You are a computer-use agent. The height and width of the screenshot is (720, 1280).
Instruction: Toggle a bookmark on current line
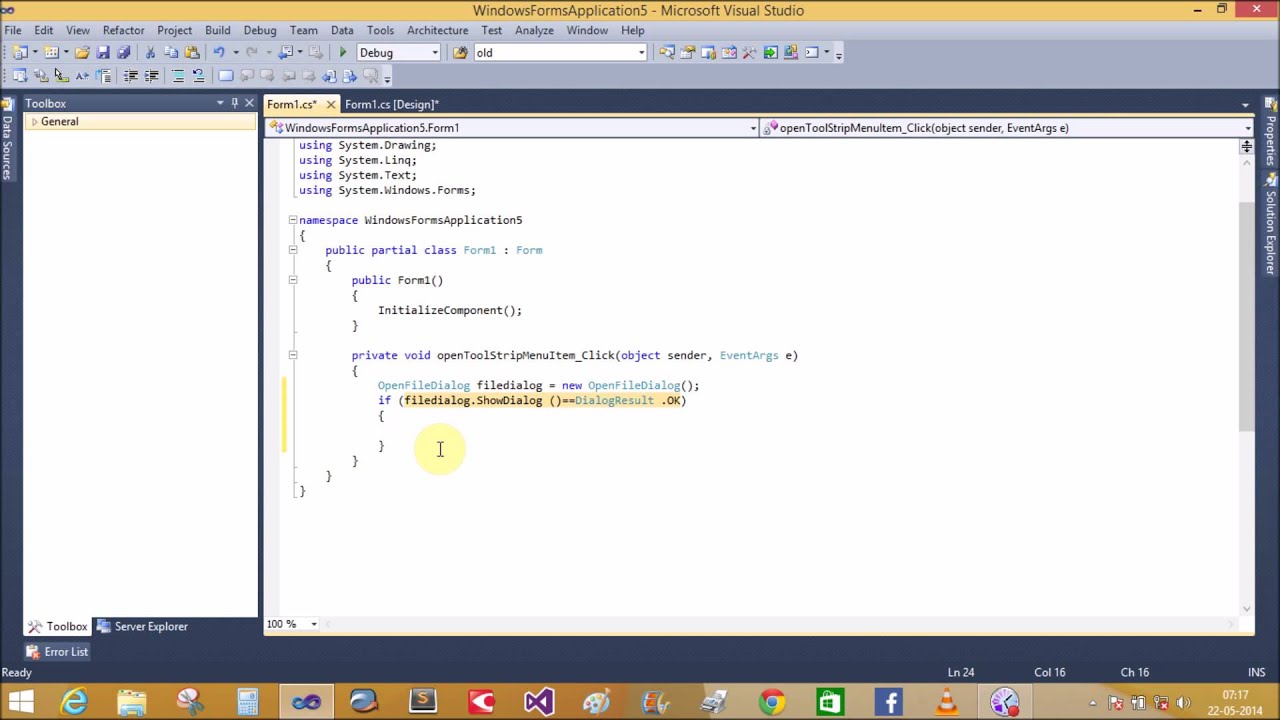(x=226, y=76)
